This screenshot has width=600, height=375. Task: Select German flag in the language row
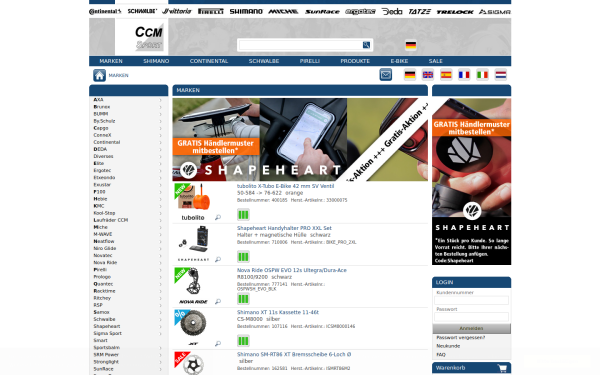(410, 75)
